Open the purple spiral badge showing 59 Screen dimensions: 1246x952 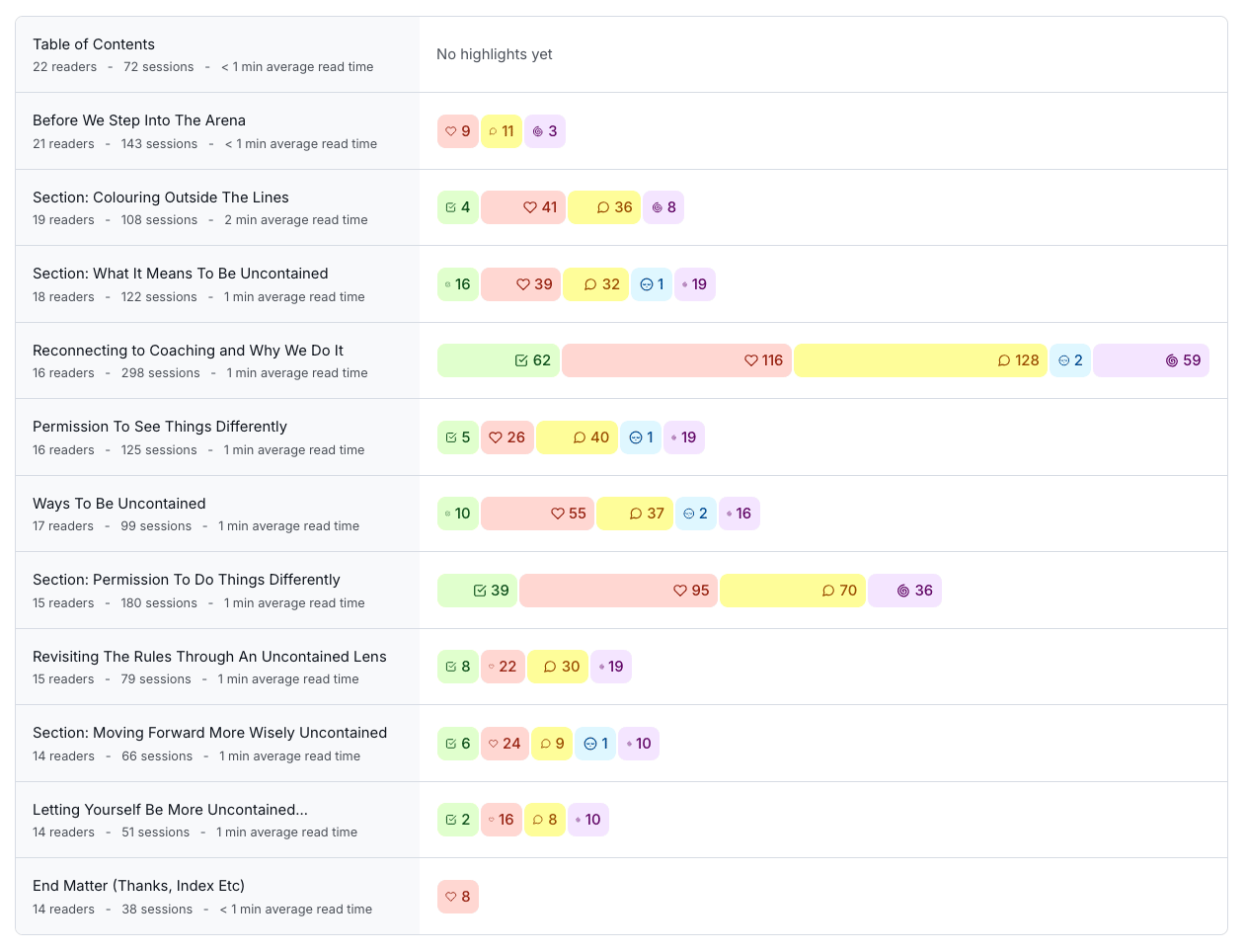(1151, 360)
